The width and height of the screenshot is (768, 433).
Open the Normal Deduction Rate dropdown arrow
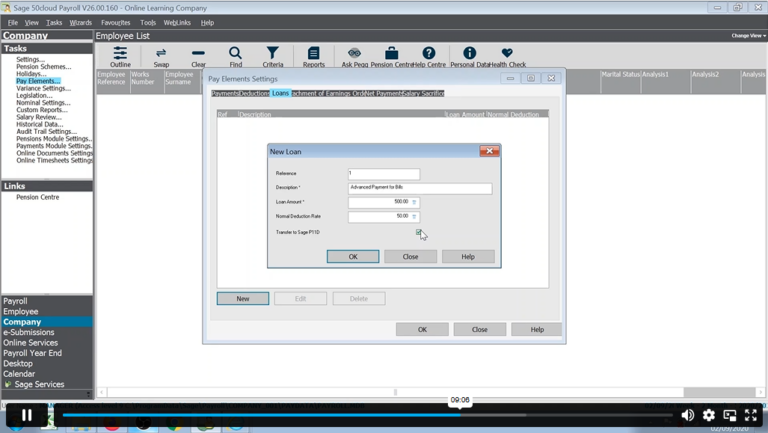point(414,216)
